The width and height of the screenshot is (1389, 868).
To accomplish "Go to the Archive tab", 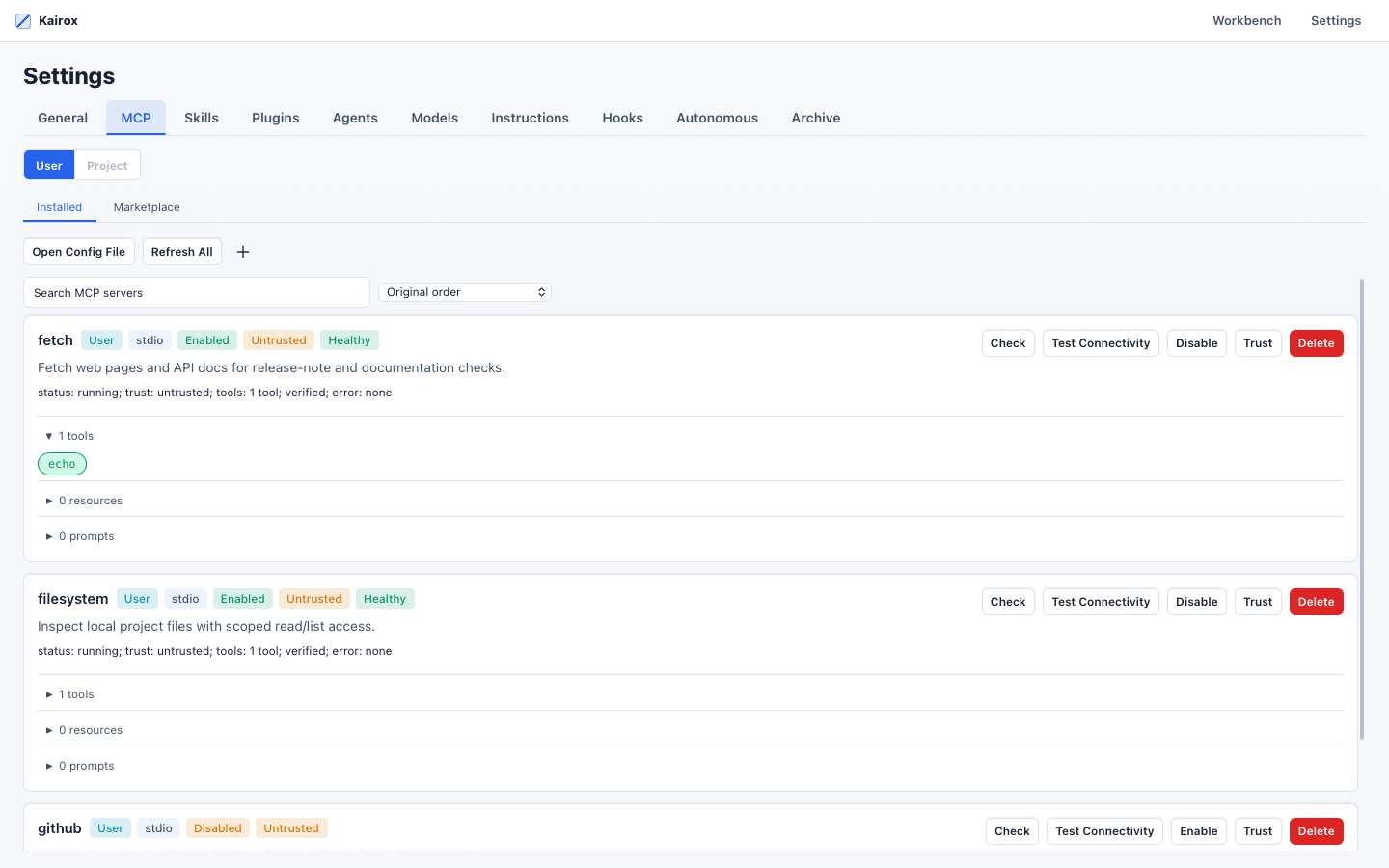I will (816, 118).
